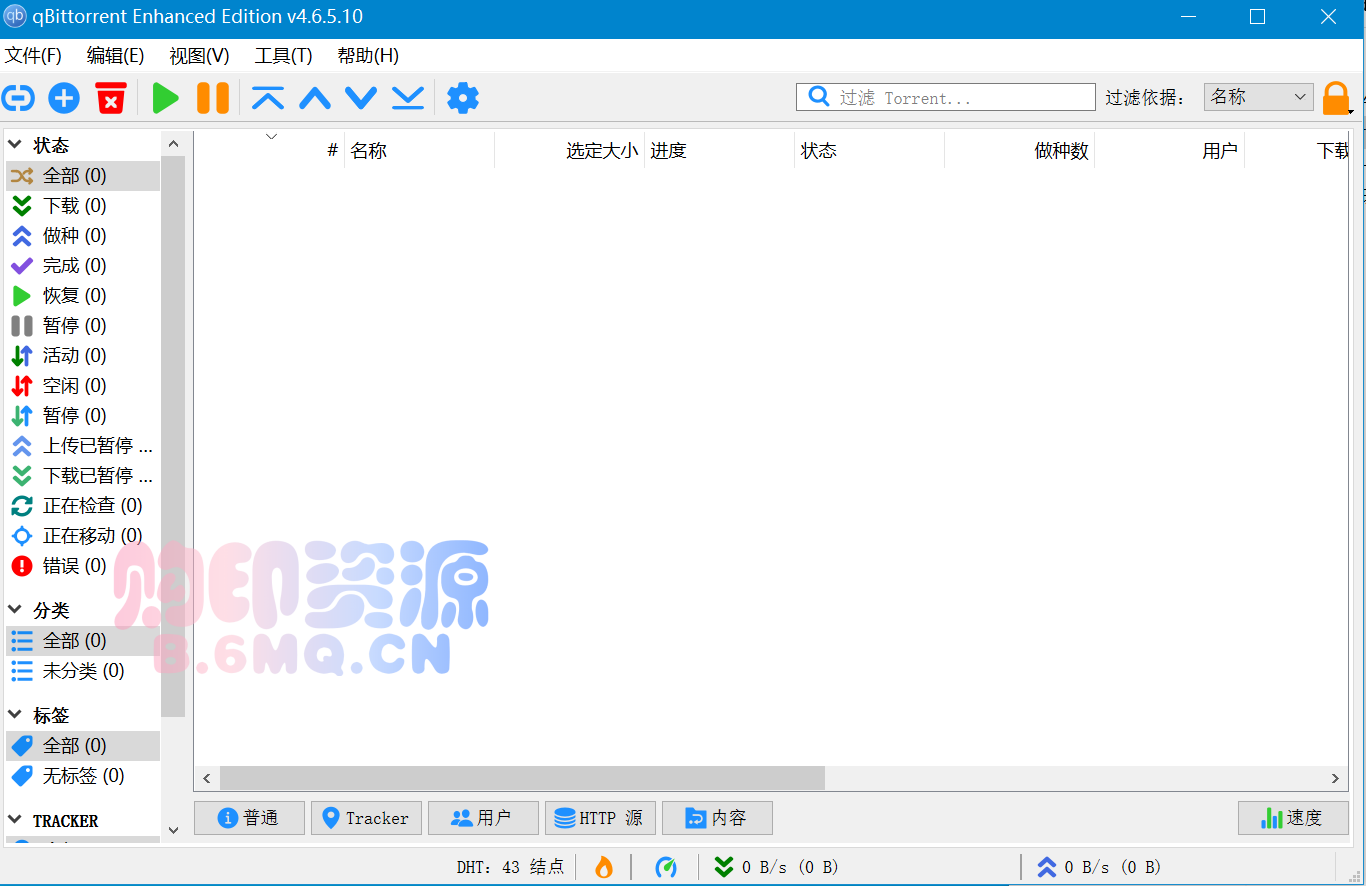Sort by # queue column header

tap(269, 151)
